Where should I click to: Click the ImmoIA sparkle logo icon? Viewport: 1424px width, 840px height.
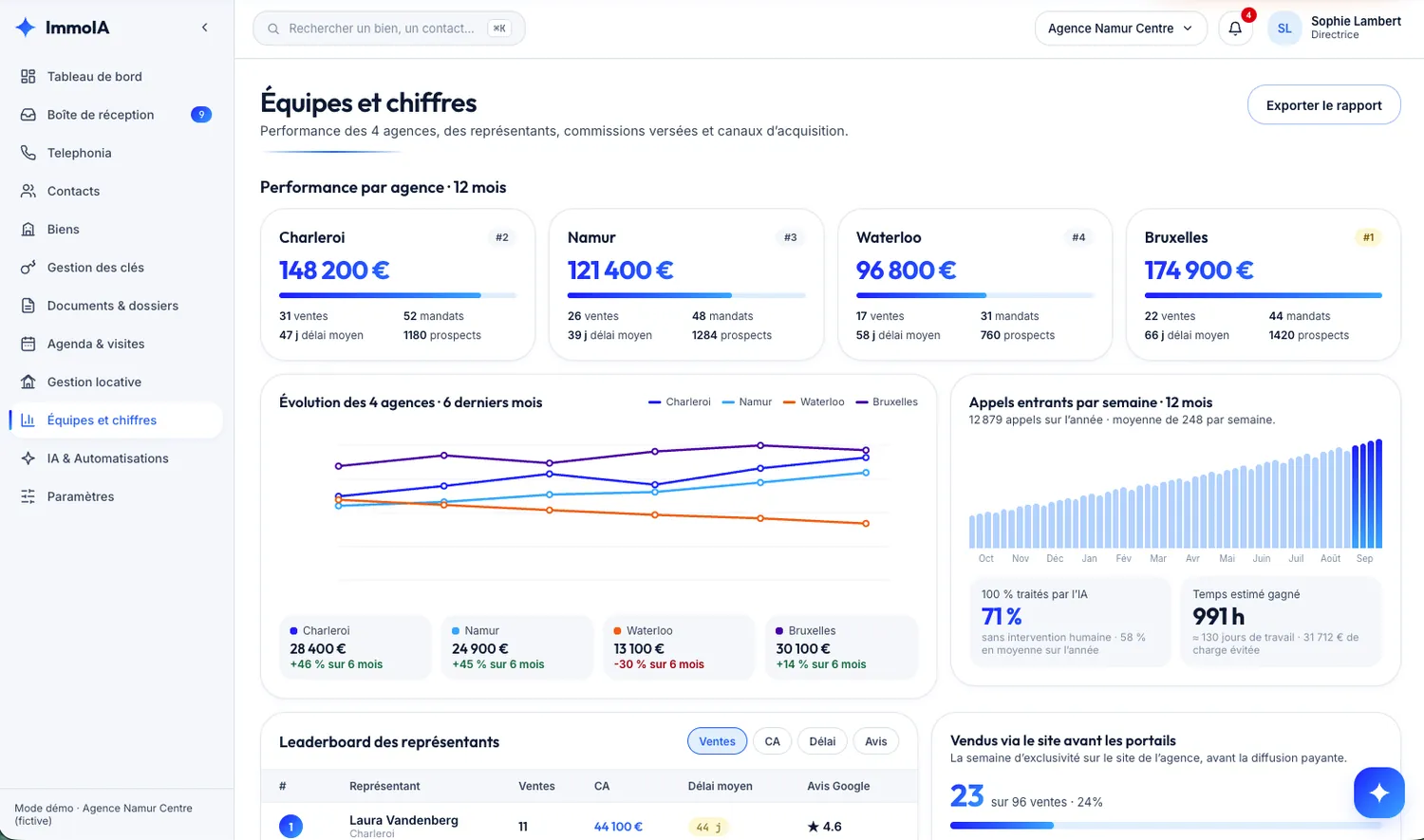pos(26,28)
